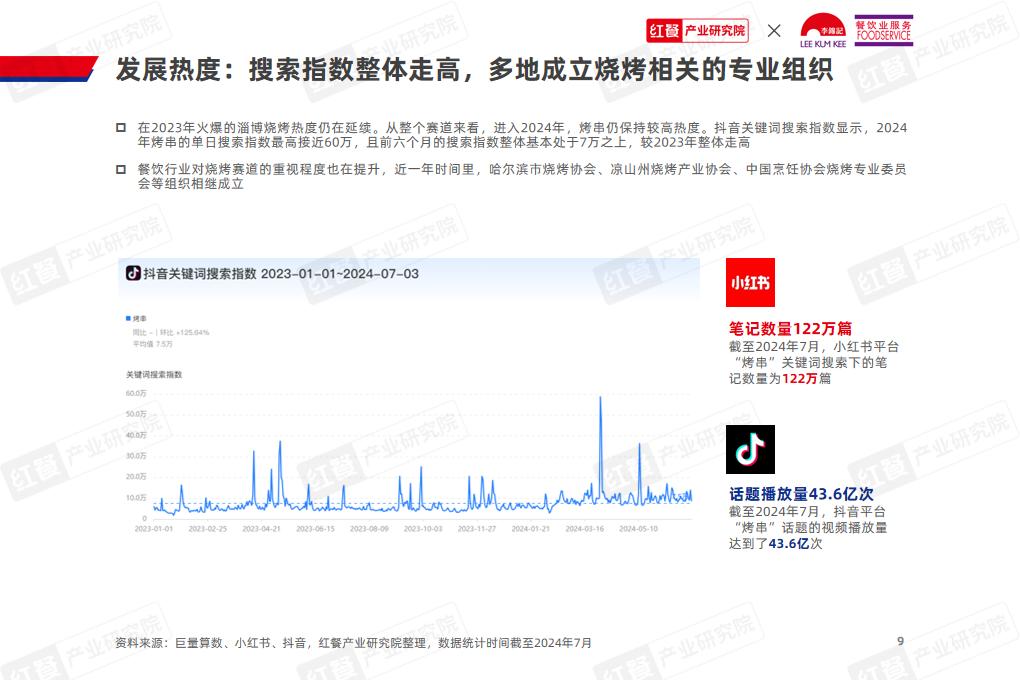Click the 红餐产业研究院 logo at top

point(697,31)
